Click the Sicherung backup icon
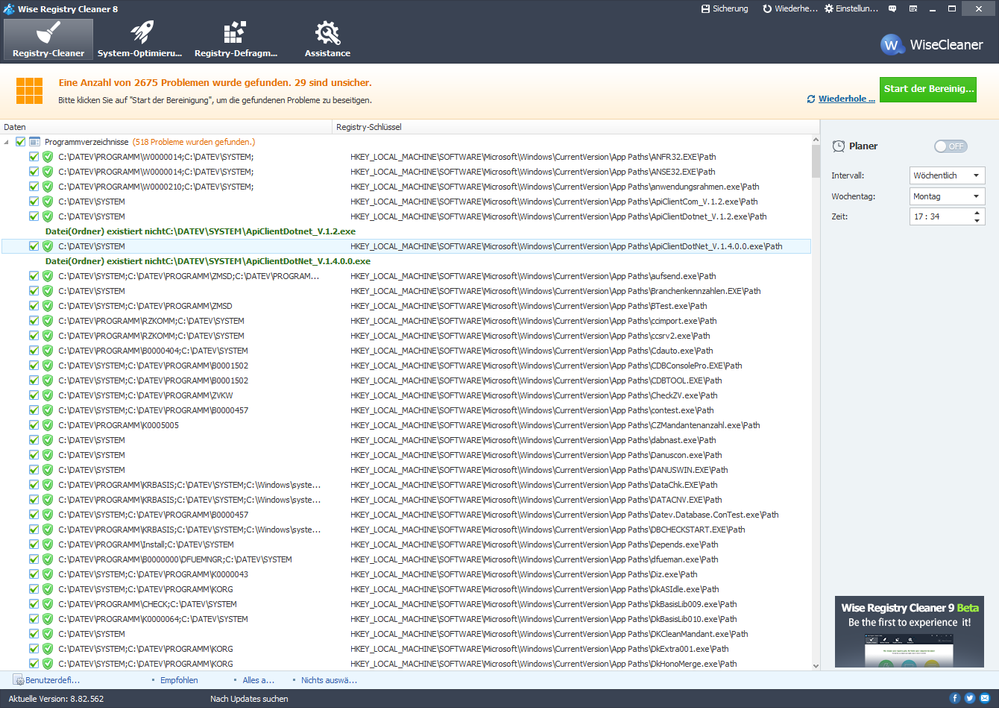The image size is (999, 708). [724, 8]
